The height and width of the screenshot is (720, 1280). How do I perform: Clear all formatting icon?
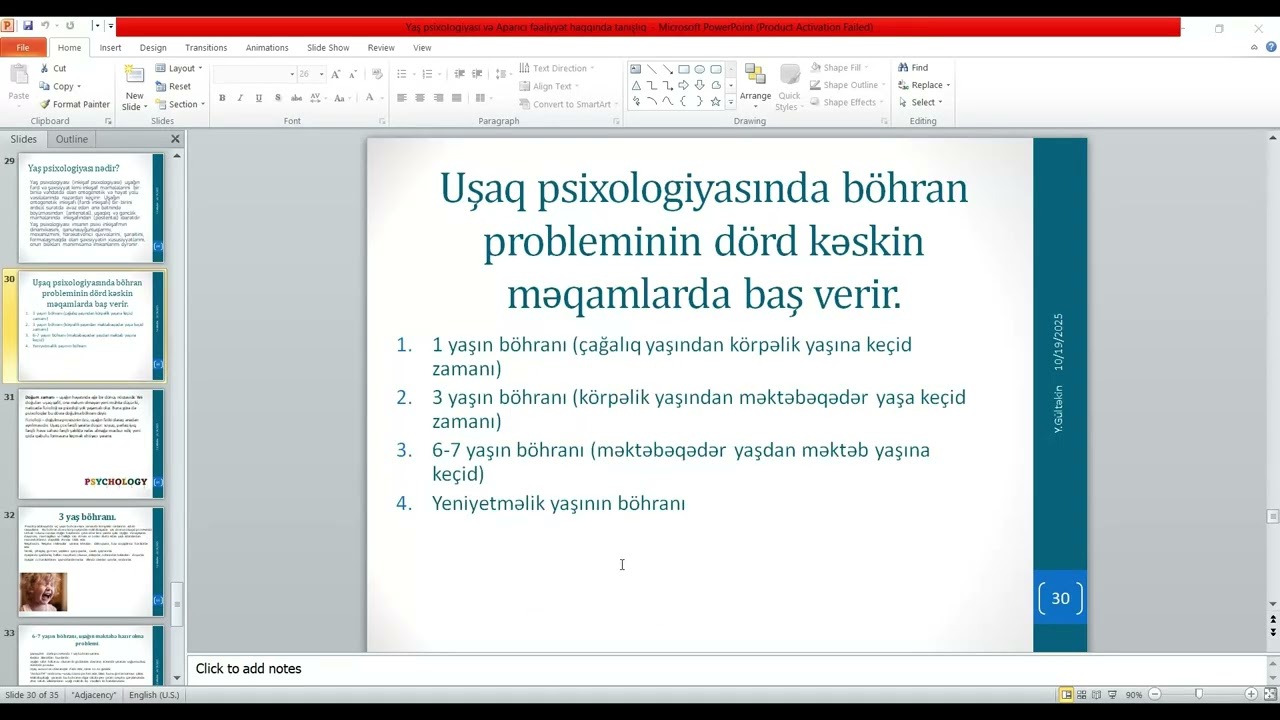pyautogui.click(x=377, y=74)
